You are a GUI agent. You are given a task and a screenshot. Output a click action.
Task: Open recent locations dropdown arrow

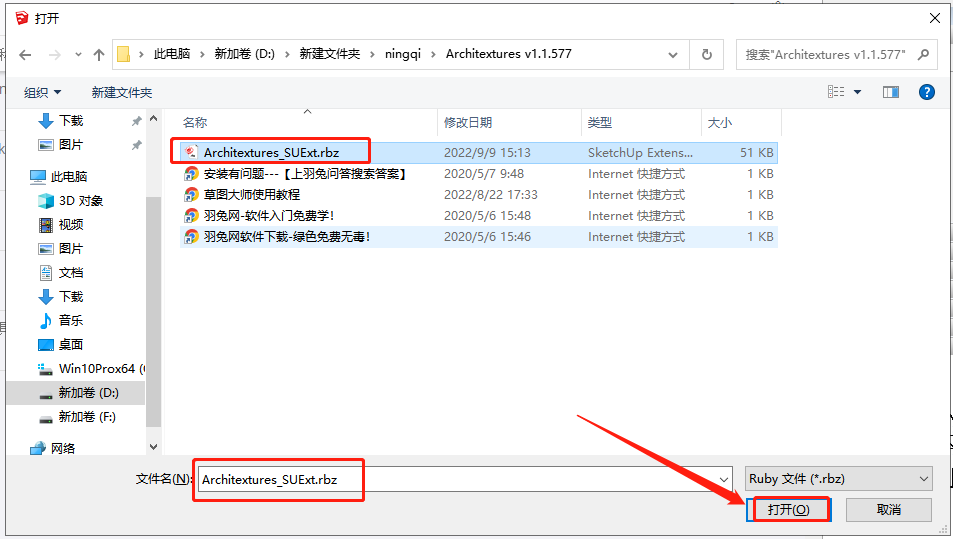[x=78, y=55]
